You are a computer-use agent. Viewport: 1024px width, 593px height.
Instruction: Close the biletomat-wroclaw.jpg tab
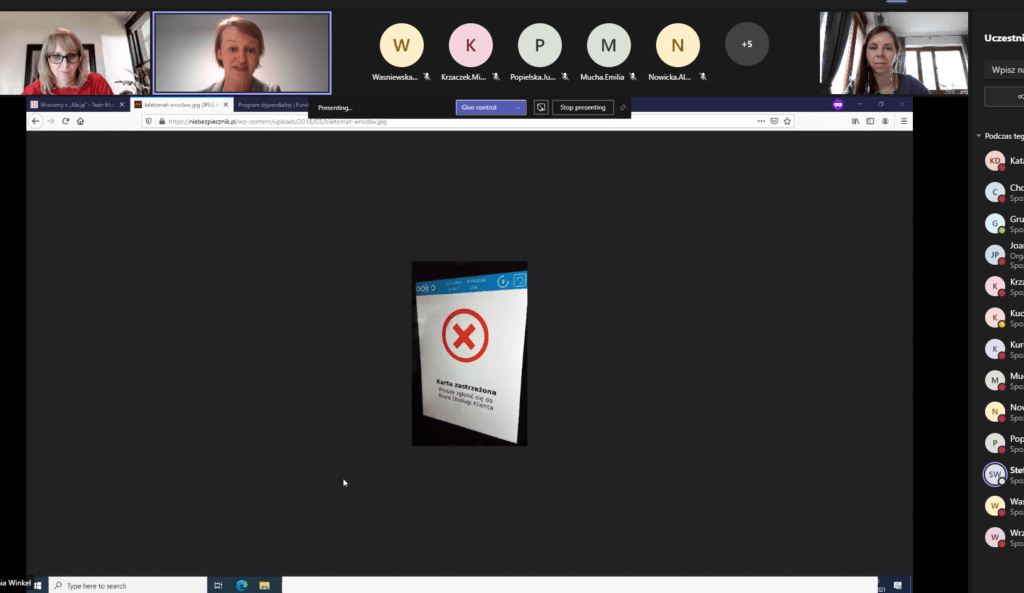tap(226, 104)
